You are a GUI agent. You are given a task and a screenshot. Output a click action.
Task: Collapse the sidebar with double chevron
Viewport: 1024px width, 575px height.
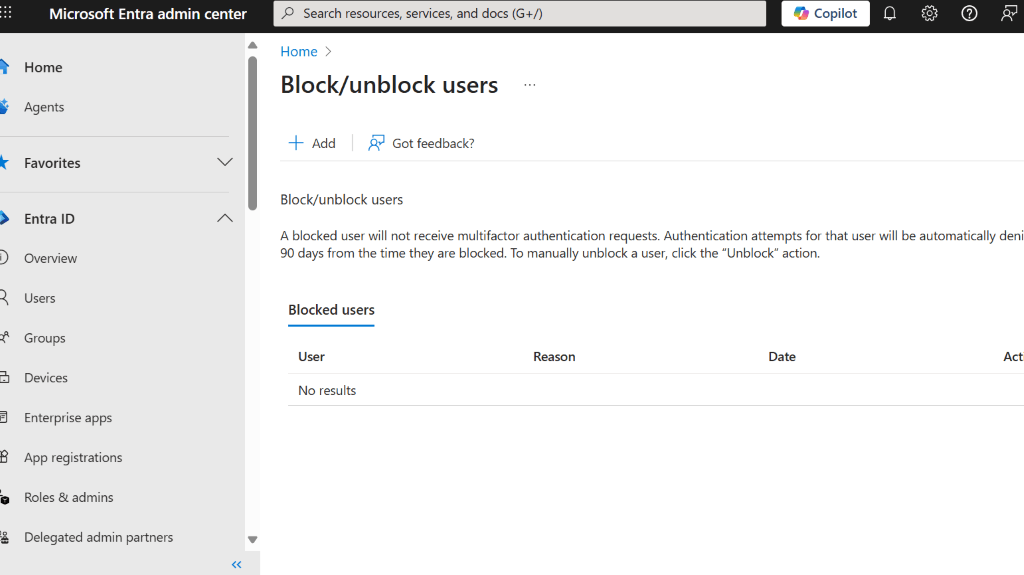(x=236, y=565)
